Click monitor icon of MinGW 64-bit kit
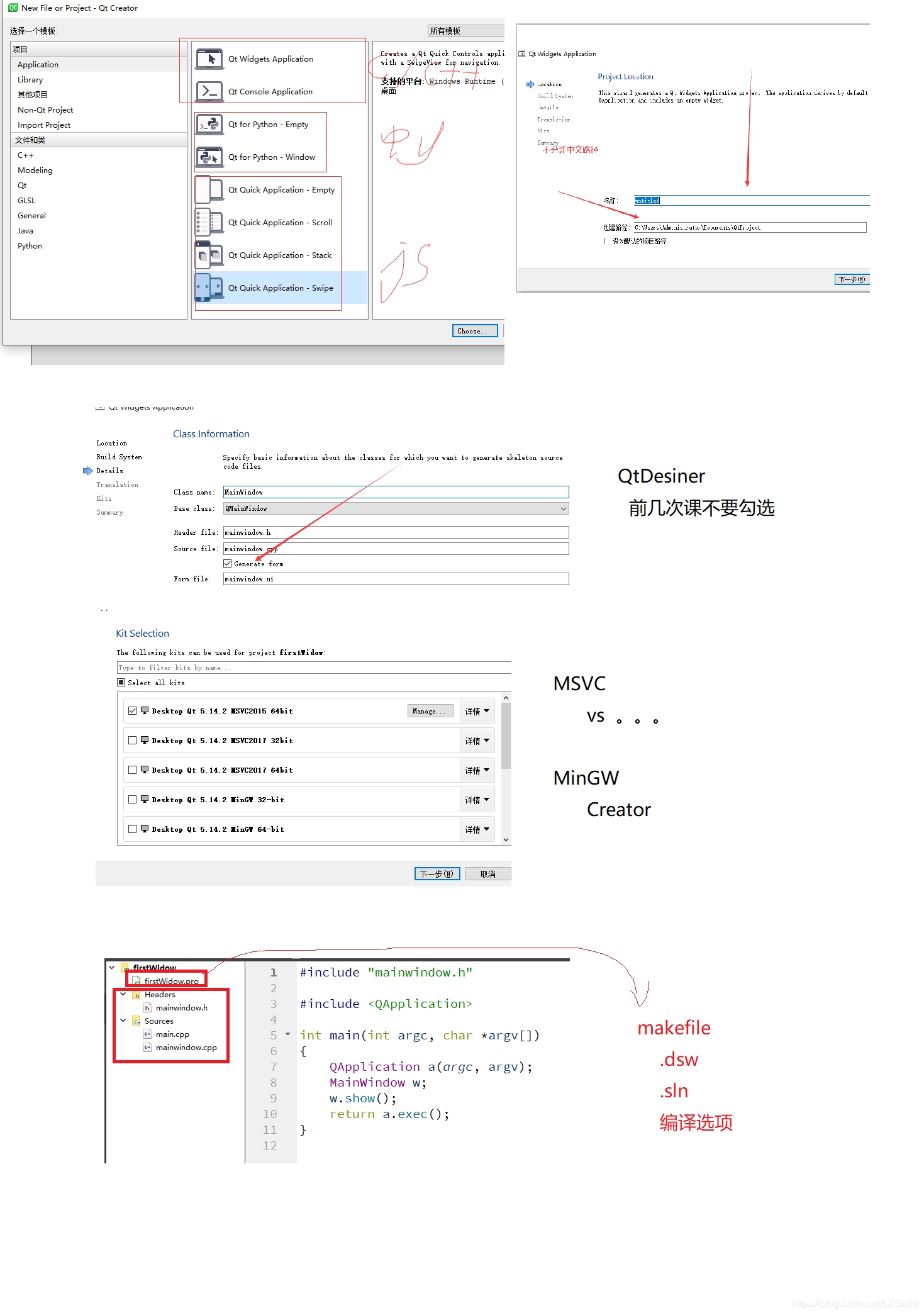The height and width of the screenshot is (1315, 924). 145,829
